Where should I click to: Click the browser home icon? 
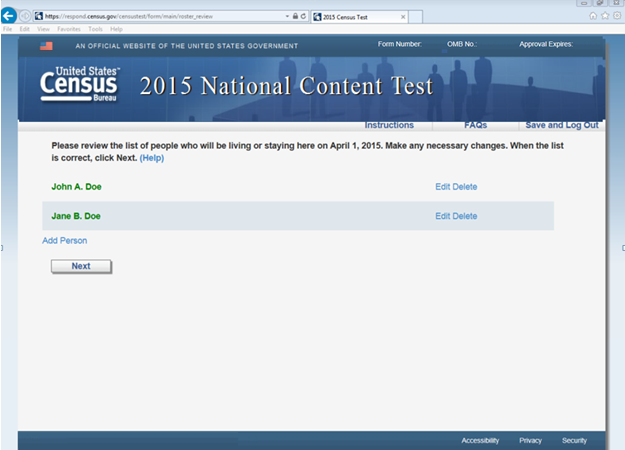(593, 16)
